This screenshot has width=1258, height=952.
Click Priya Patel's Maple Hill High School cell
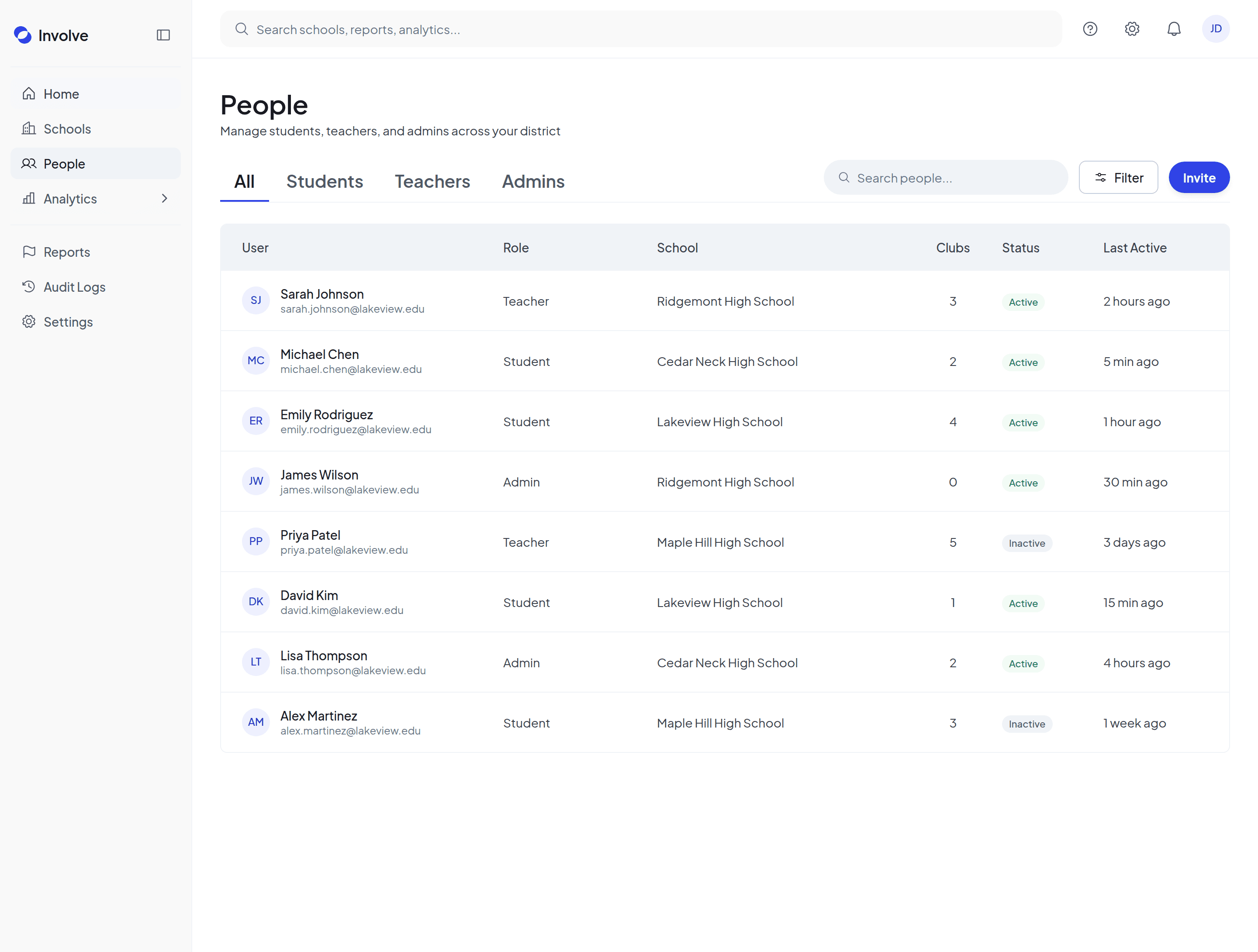pos(720,542)
